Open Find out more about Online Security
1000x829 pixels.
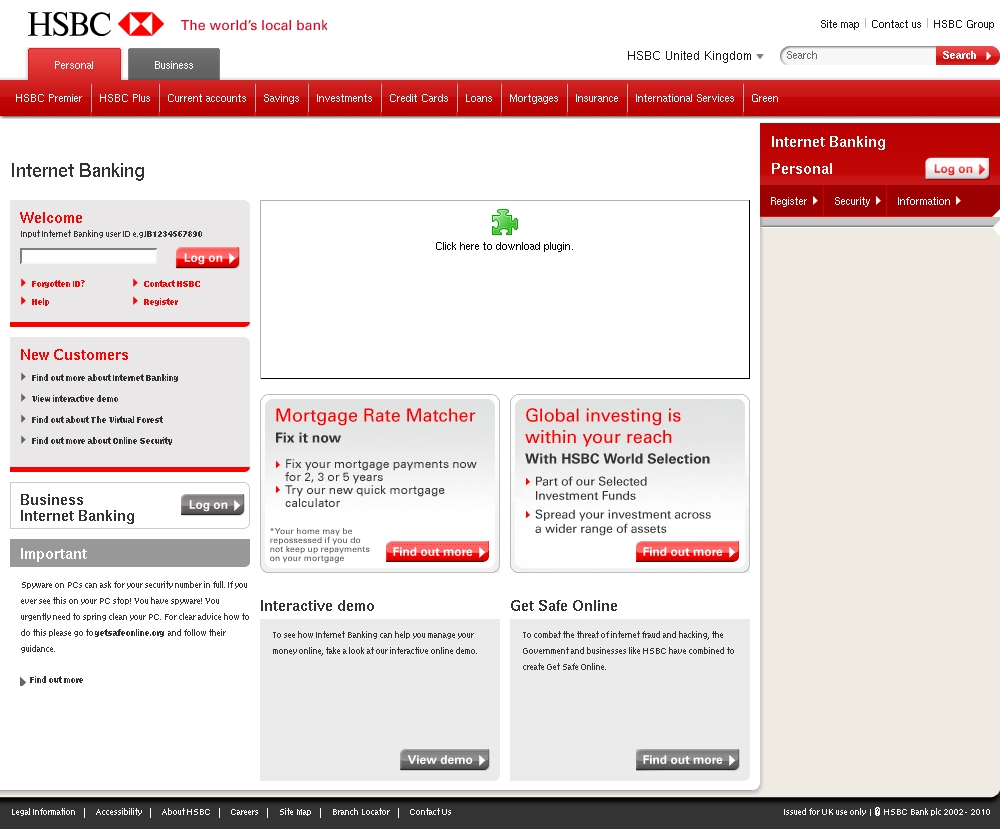(x=102, y=441)
